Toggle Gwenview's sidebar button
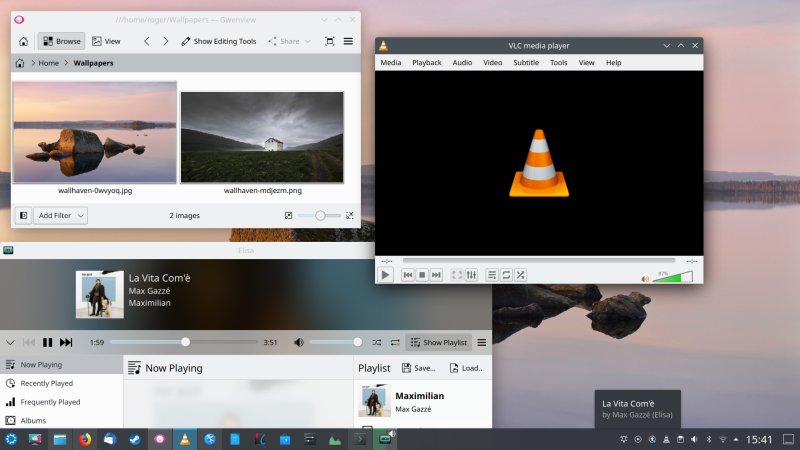This screenshot has width=800, height=450. [x=22, y=215]
